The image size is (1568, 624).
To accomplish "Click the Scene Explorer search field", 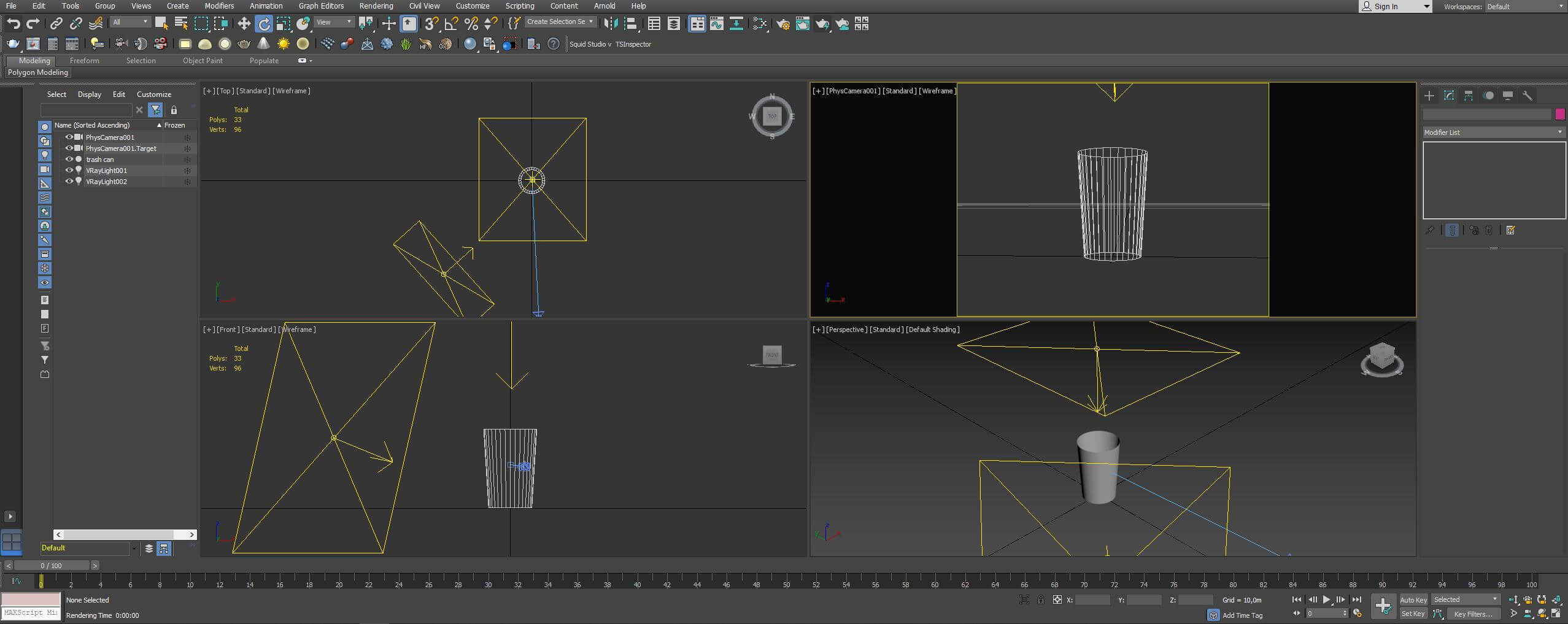I will [86, 110].
